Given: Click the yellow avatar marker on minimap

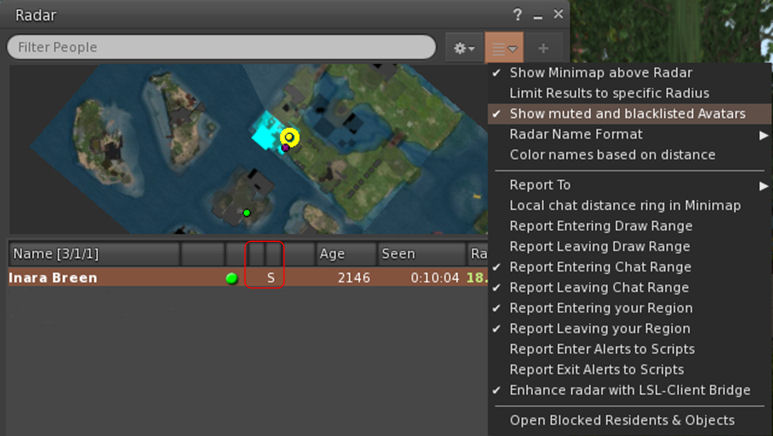Looking at the screenshot, I should [x=289, y=137].
